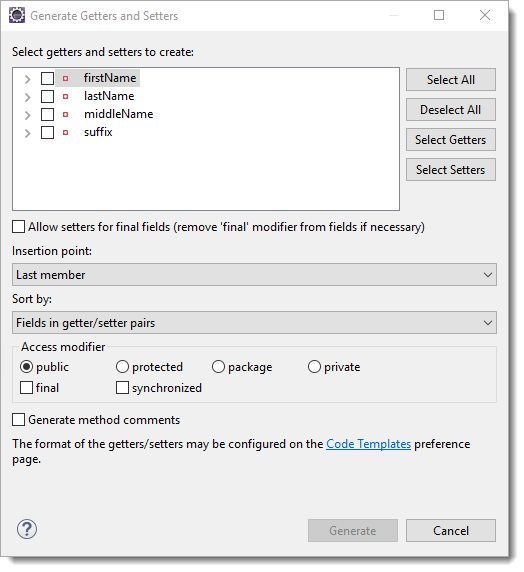
Task: Enable Allow setters for final fields
Action: (19, 227)
